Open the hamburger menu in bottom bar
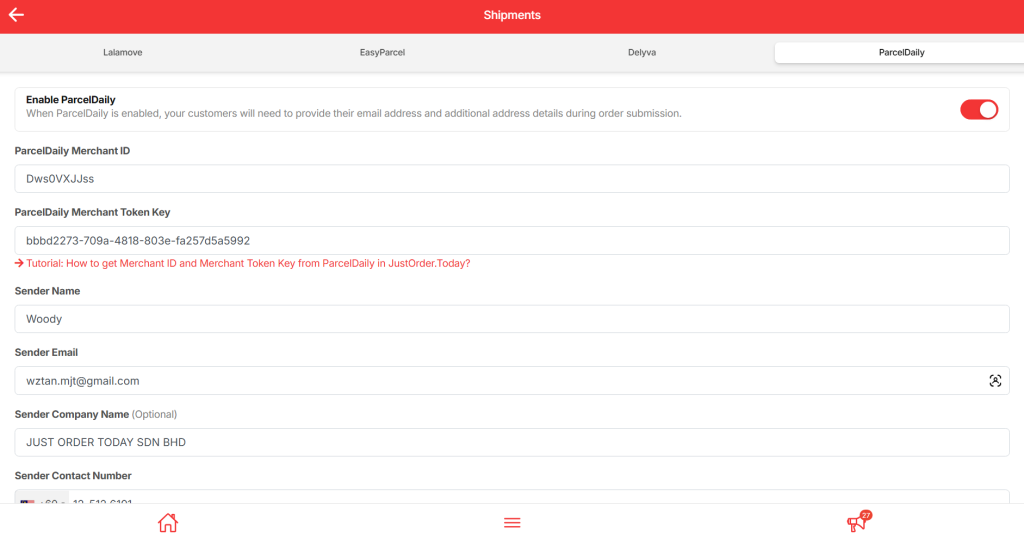Viewport: 1024px width, 539px height. (x=512, y=522)
